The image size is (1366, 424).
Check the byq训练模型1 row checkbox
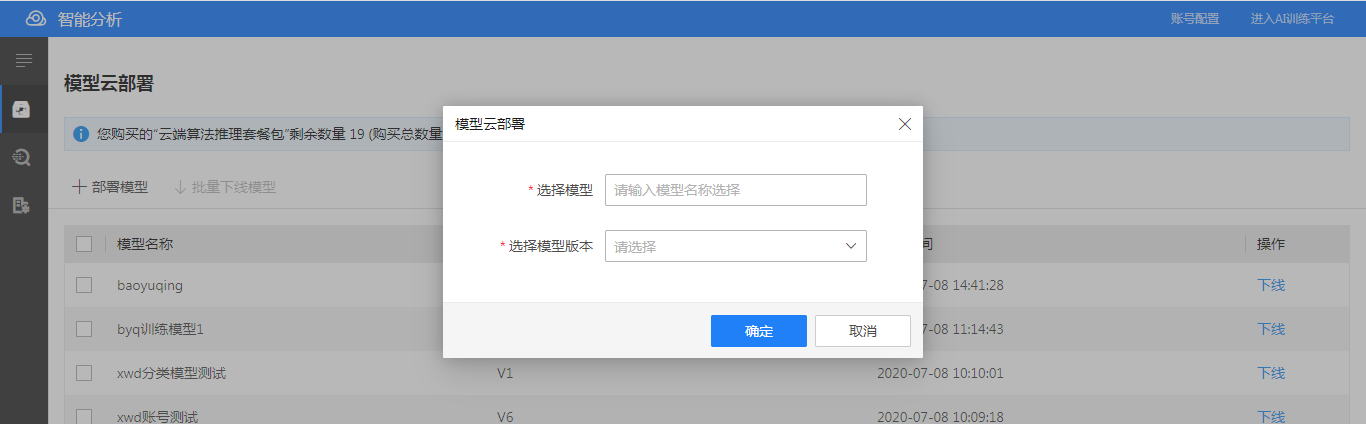point(84,329)
